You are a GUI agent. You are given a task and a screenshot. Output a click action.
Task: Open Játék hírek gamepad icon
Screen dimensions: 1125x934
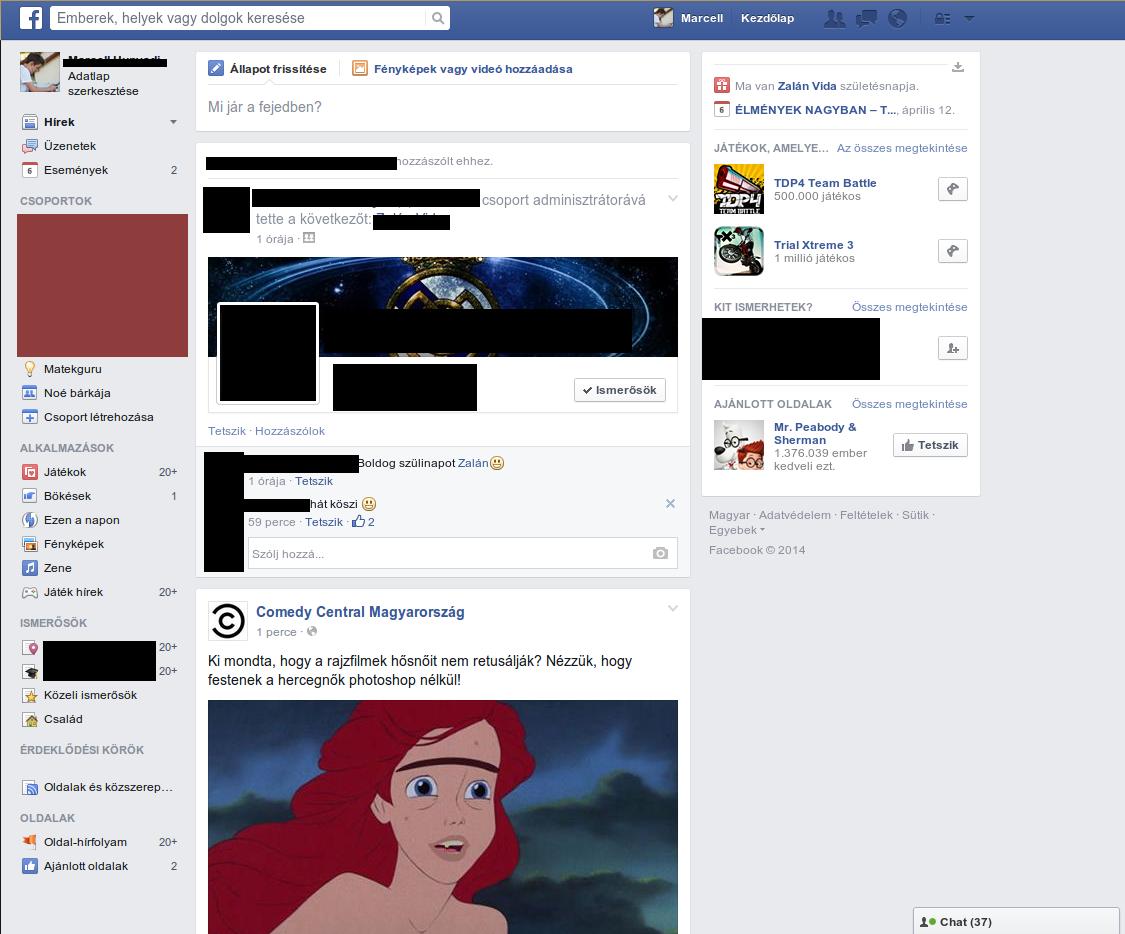pos(29,592)
